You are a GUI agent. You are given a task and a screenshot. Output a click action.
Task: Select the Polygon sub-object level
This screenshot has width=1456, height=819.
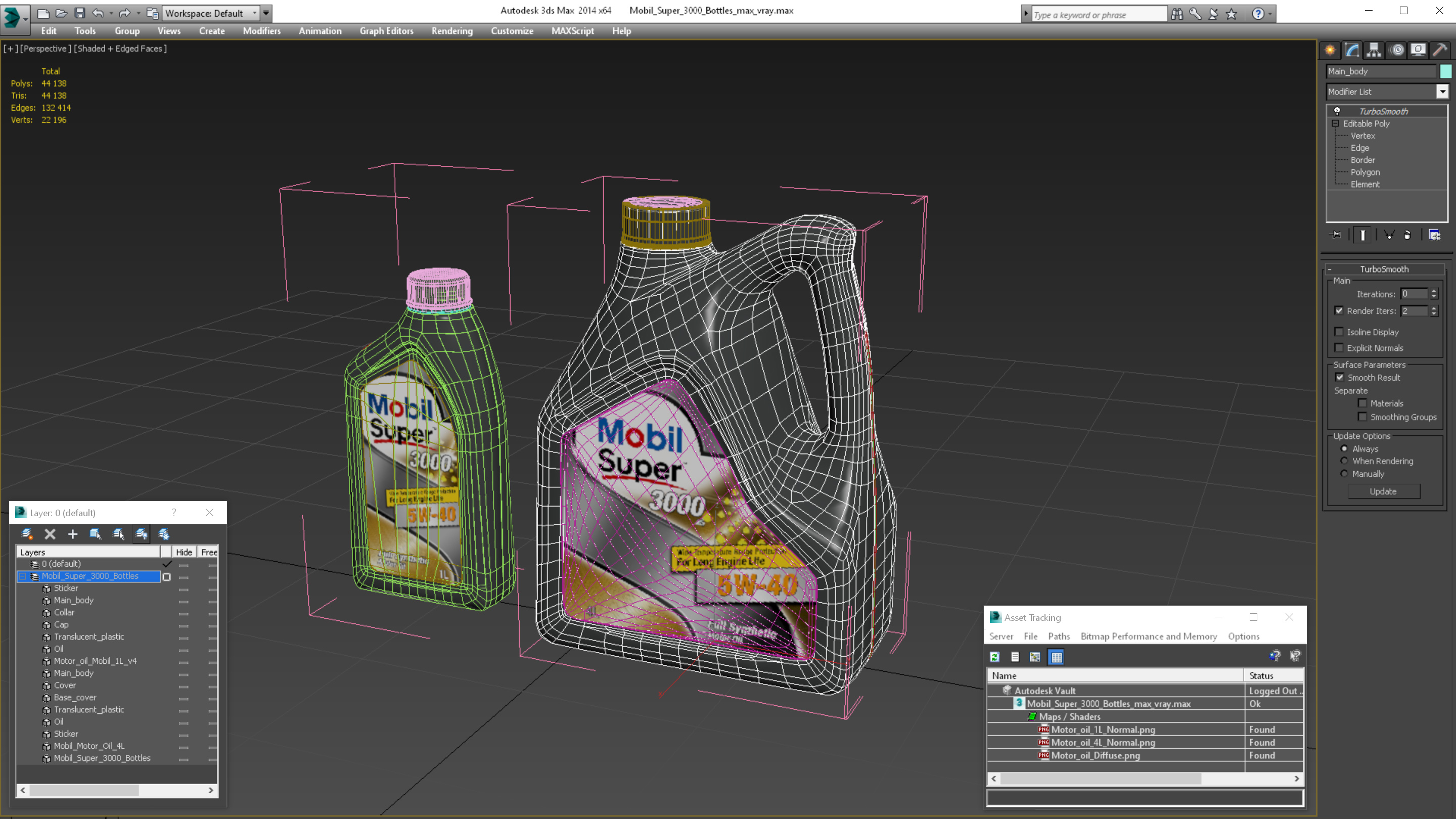click(x=1364, y=172)
